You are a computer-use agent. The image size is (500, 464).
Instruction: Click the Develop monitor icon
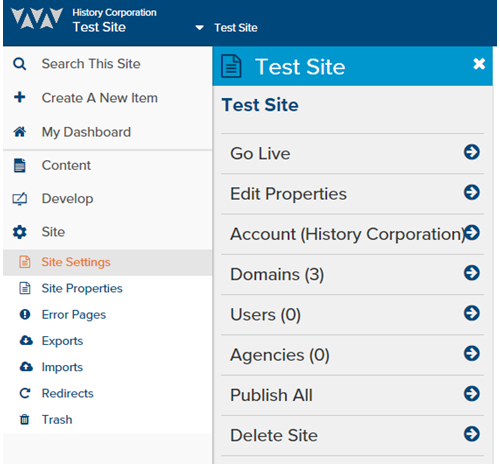pos(20,199)
